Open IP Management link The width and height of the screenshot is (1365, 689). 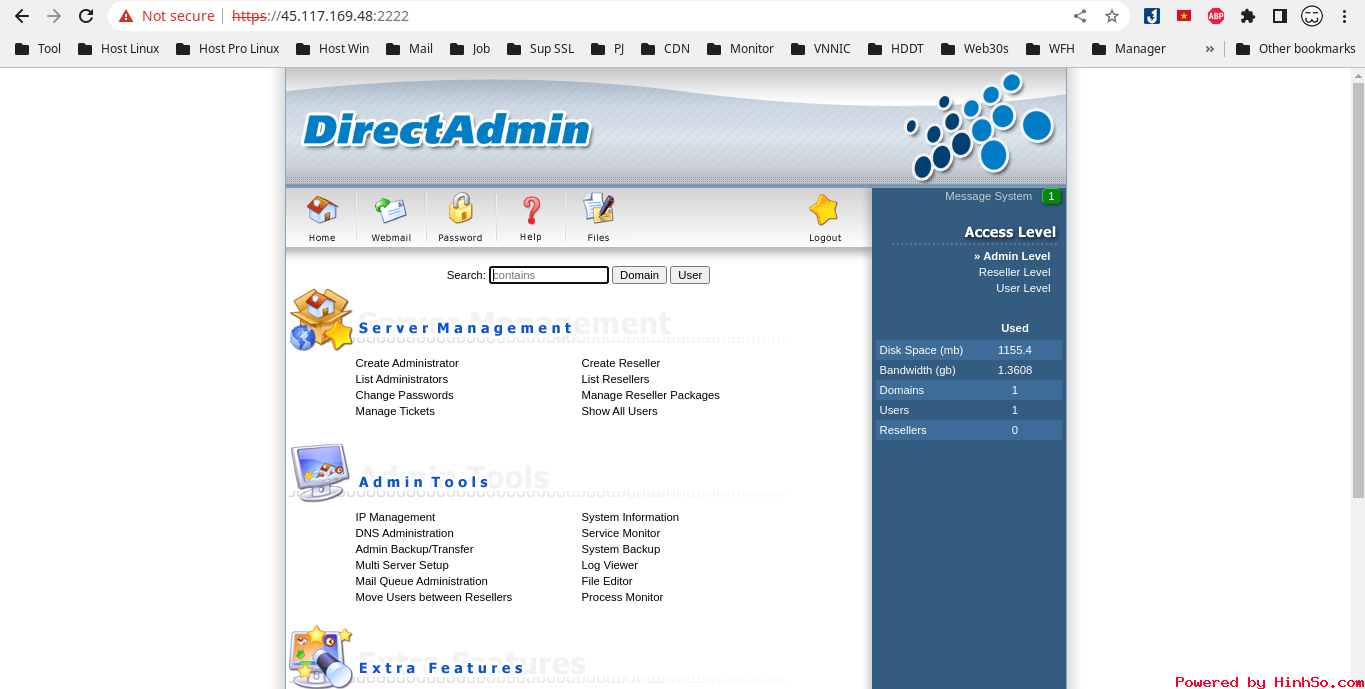point(395,517)
